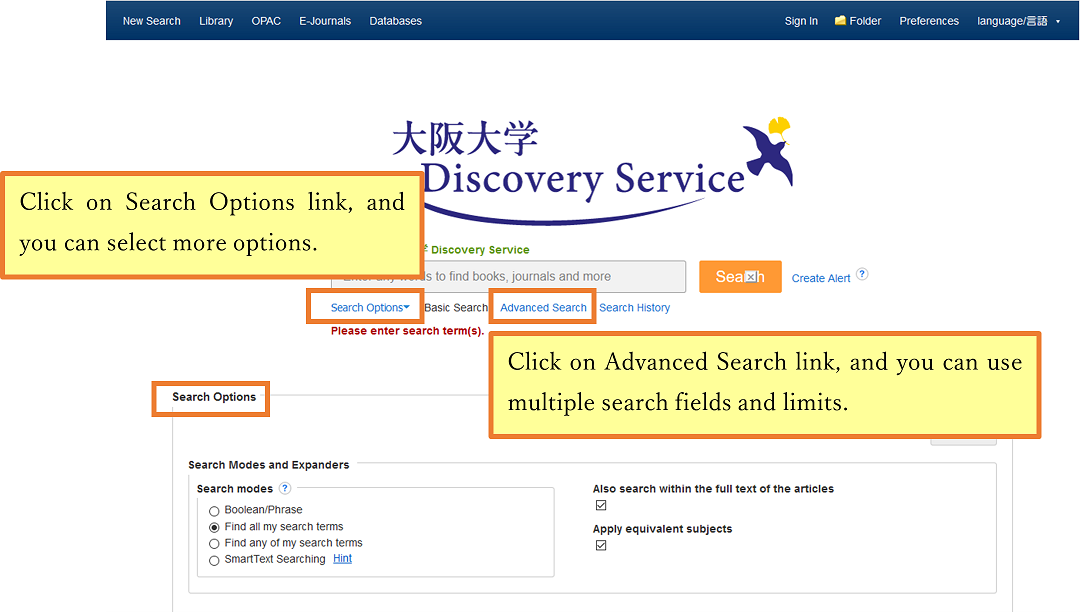1080x612 pixels.
Task: Click the Search Modes and Expanders heading
Action: click(x=269, y=465)
